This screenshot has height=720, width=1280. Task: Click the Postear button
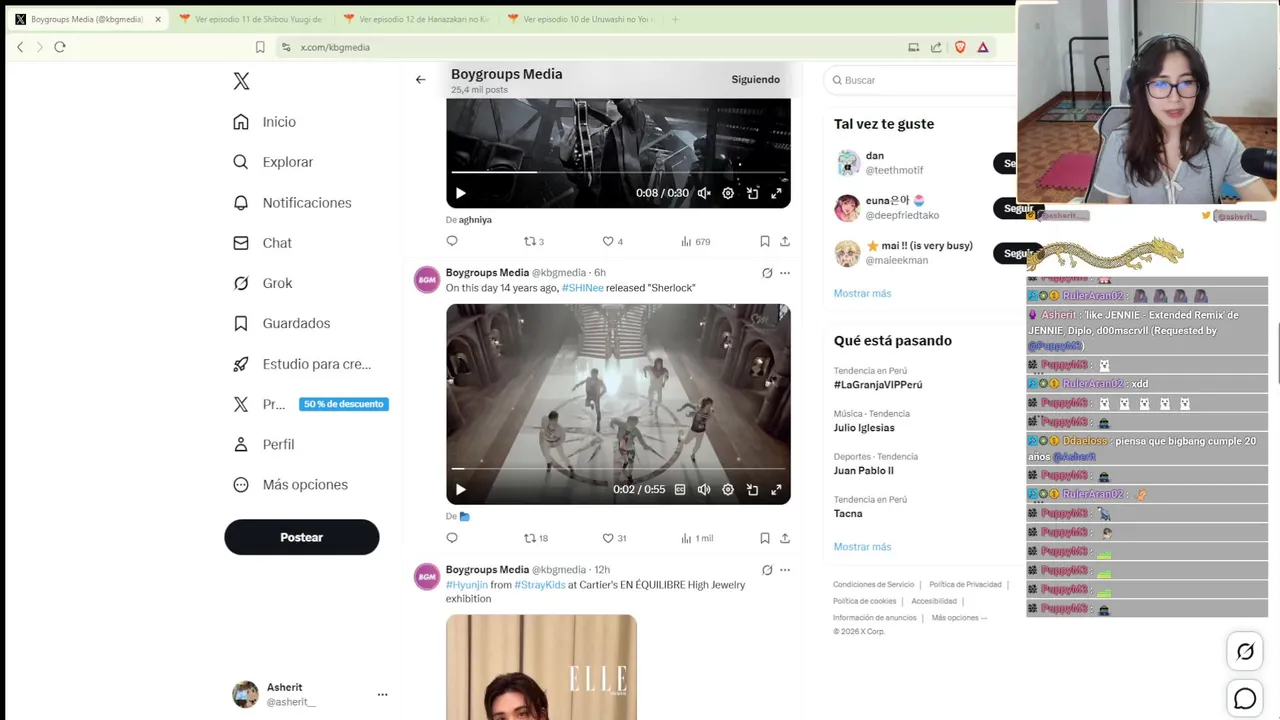coord(301,537)
